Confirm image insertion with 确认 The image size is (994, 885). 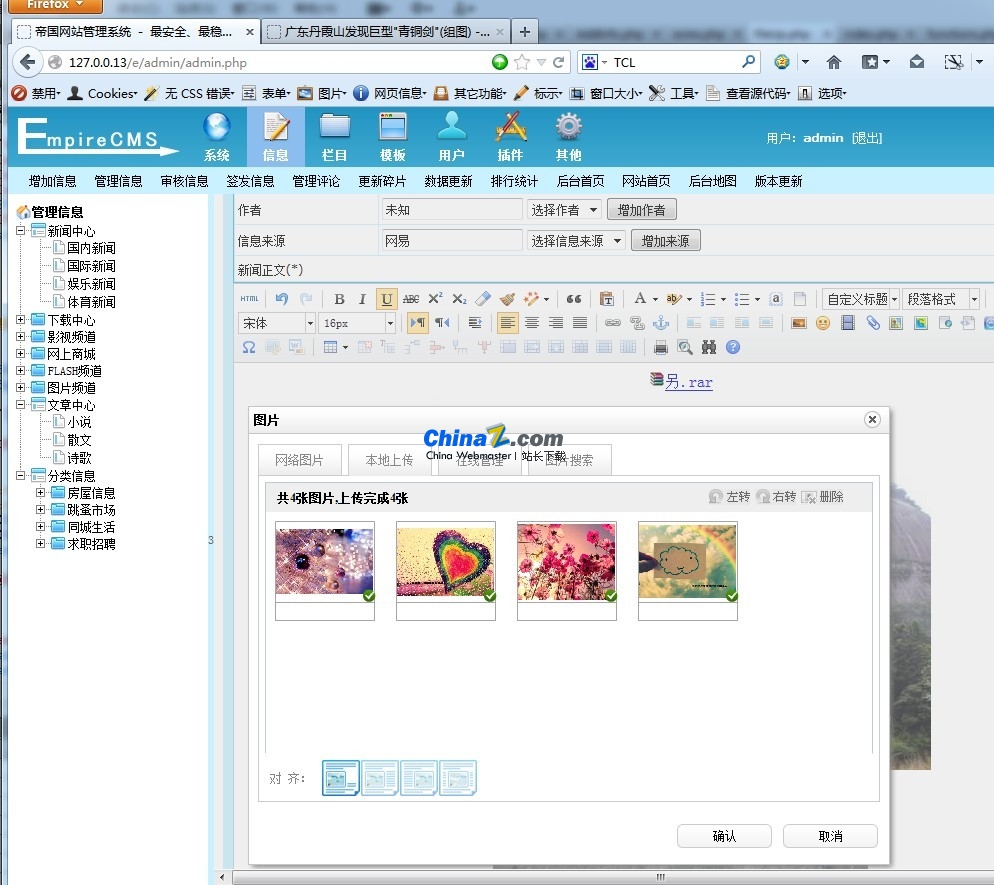(724, 836)
